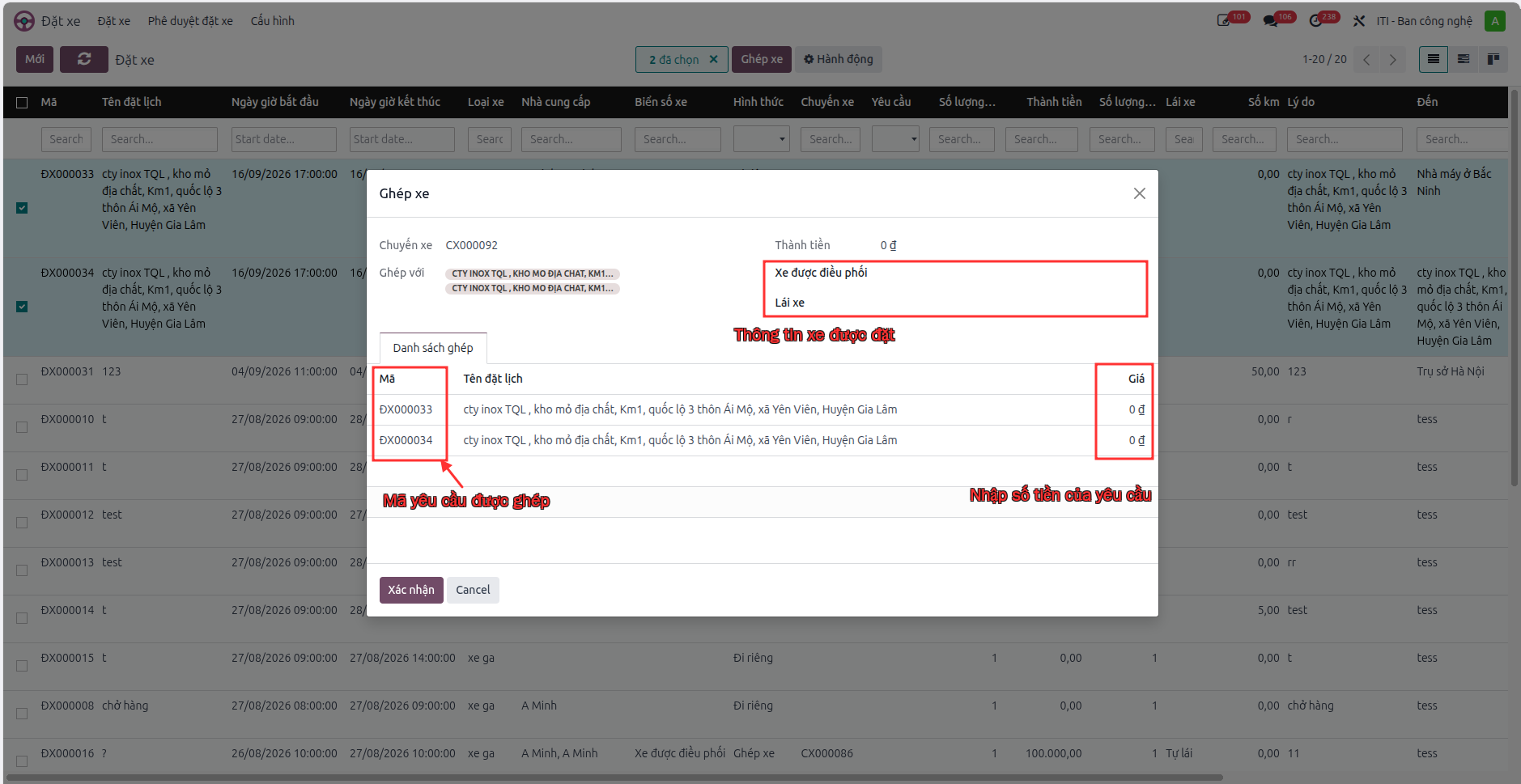Click the Ngày giờ bắt đầu start date filter

click(x=284, y=139)
